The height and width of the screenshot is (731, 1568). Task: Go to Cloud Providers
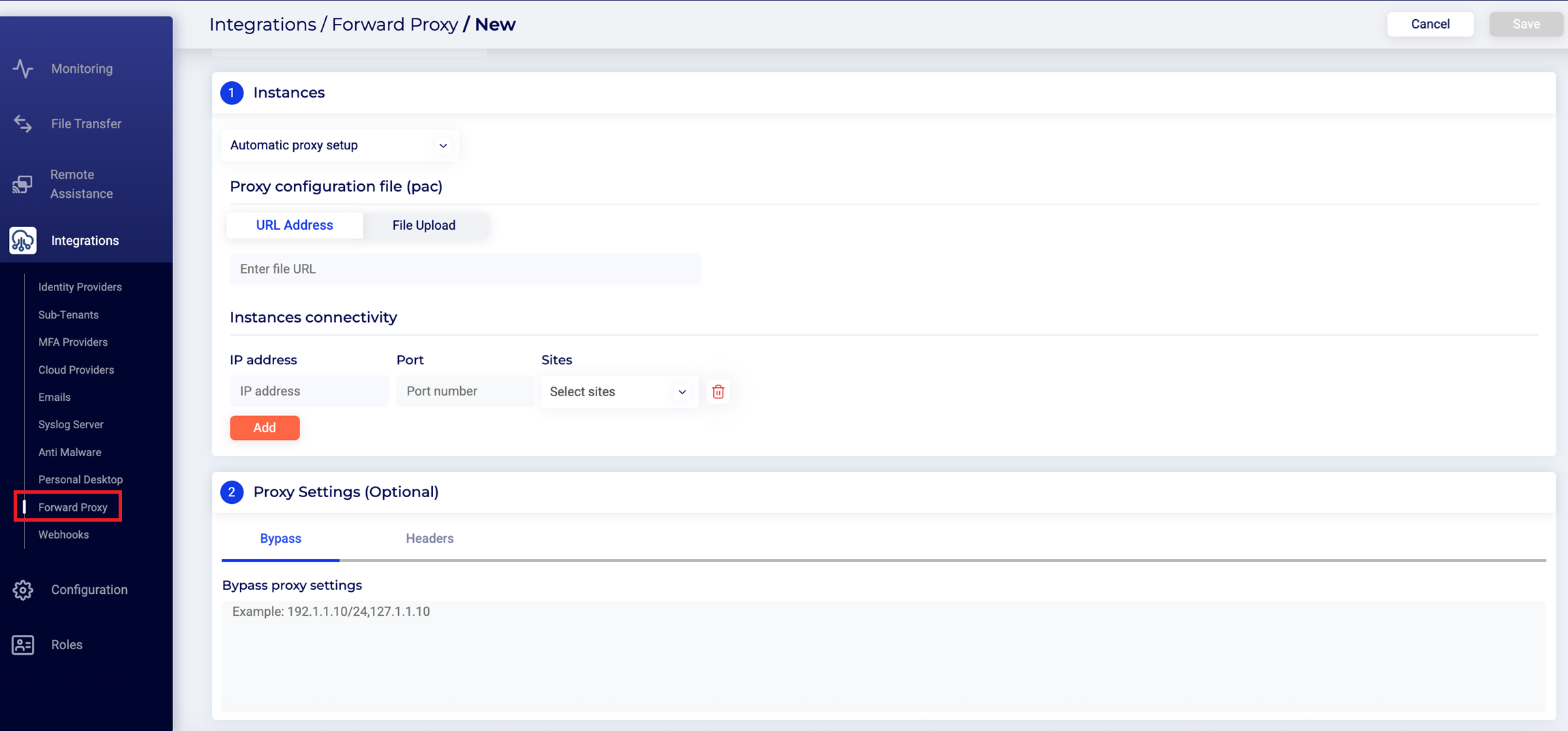[x=76, y=370]
